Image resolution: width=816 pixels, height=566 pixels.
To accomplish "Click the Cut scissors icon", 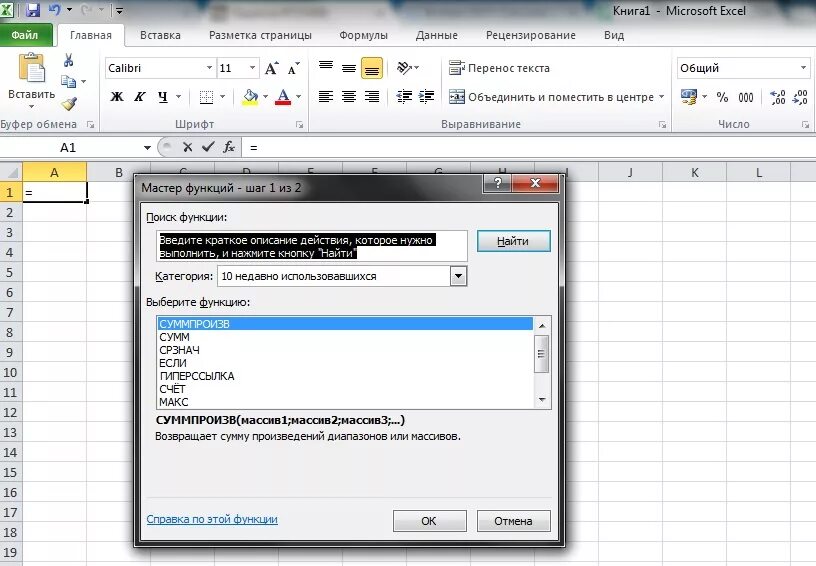I will [68, 60].
